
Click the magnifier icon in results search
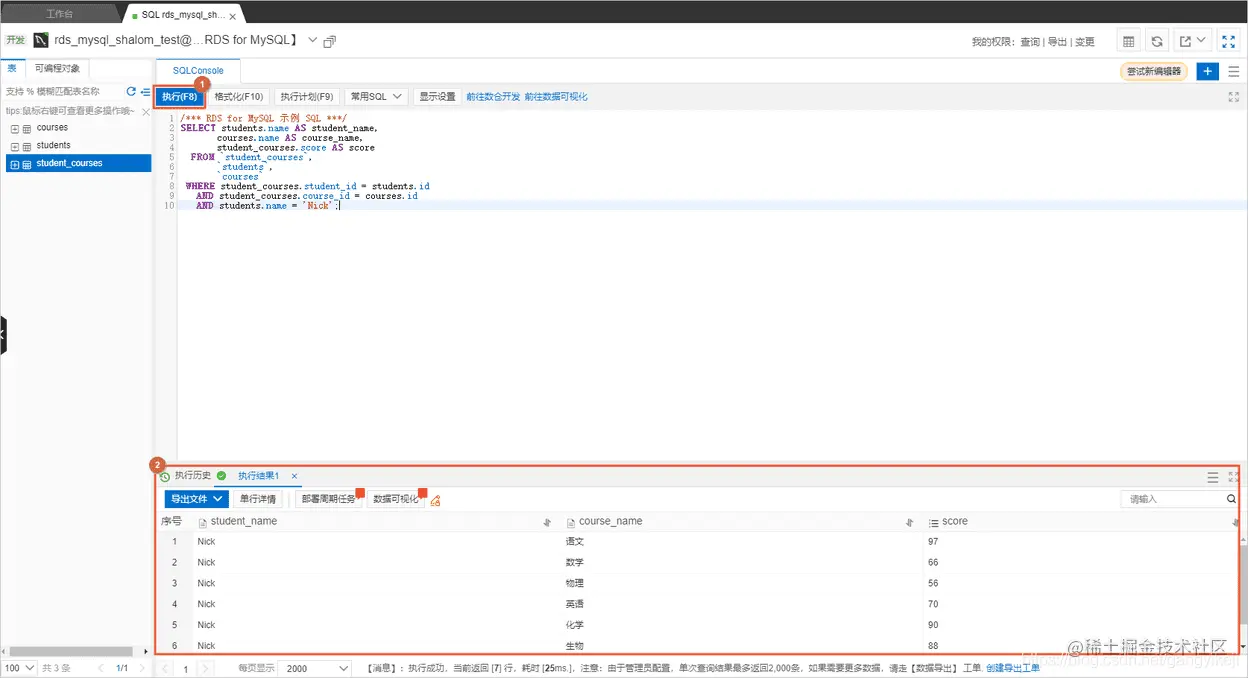click(1232, 499)
